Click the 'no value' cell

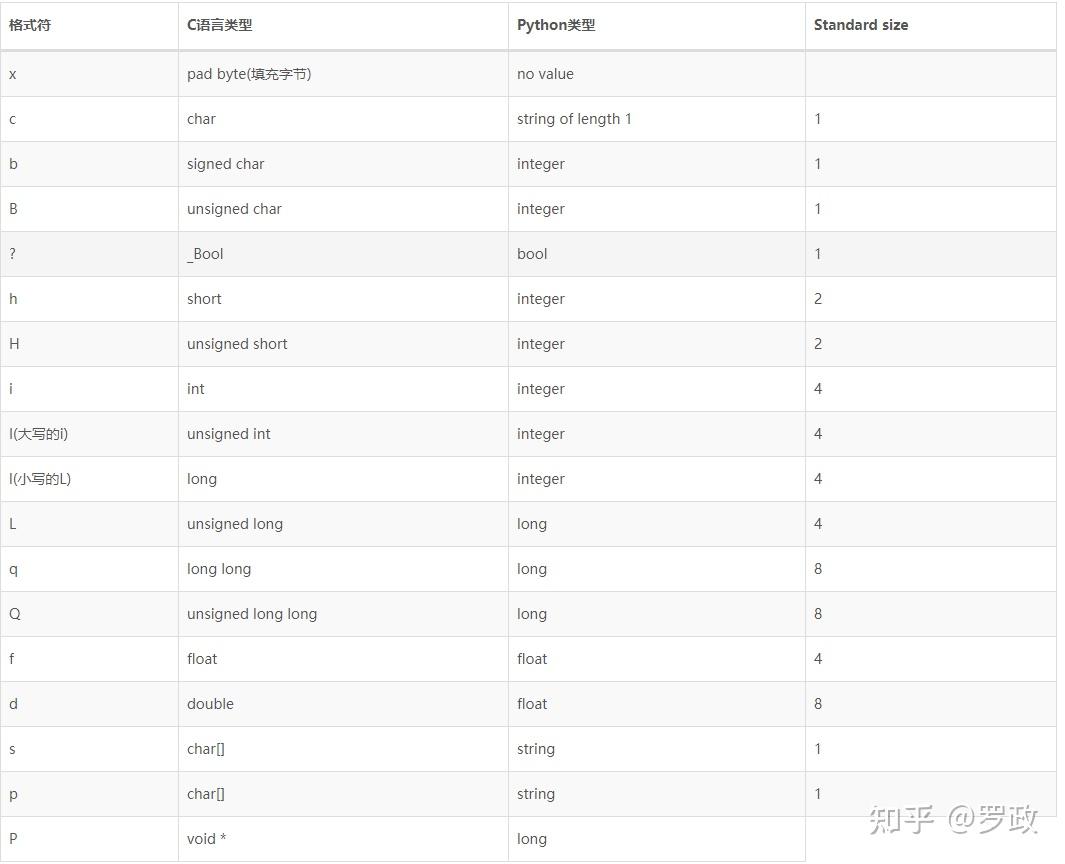coord(545,74)
